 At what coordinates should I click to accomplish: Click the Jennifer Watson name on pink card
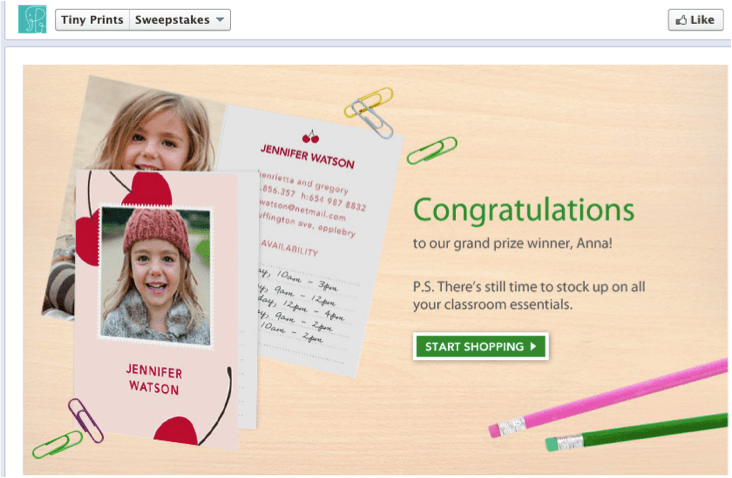[x=154, y=380]
